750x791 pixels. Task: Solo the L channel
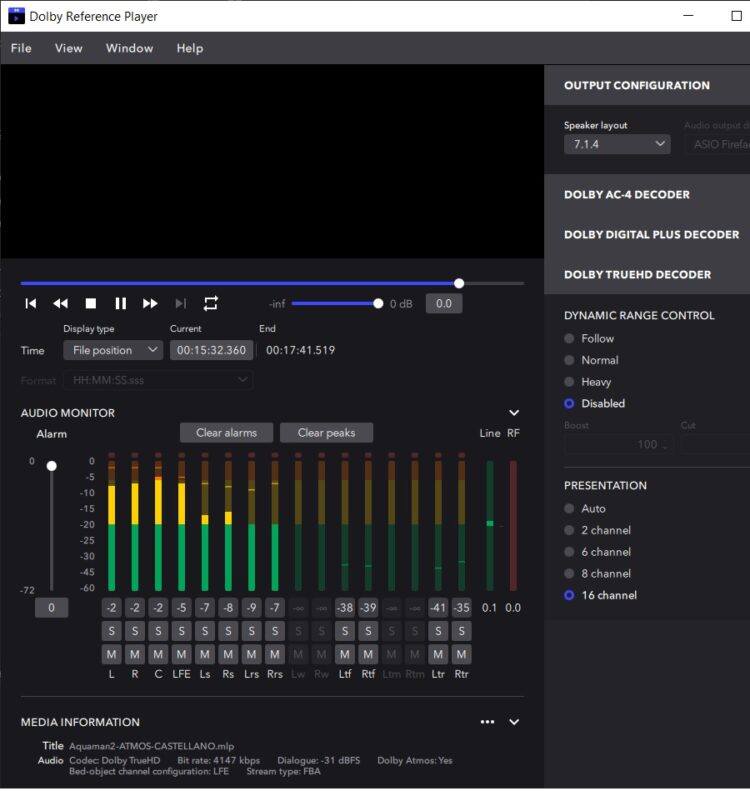tap(111, 631)
